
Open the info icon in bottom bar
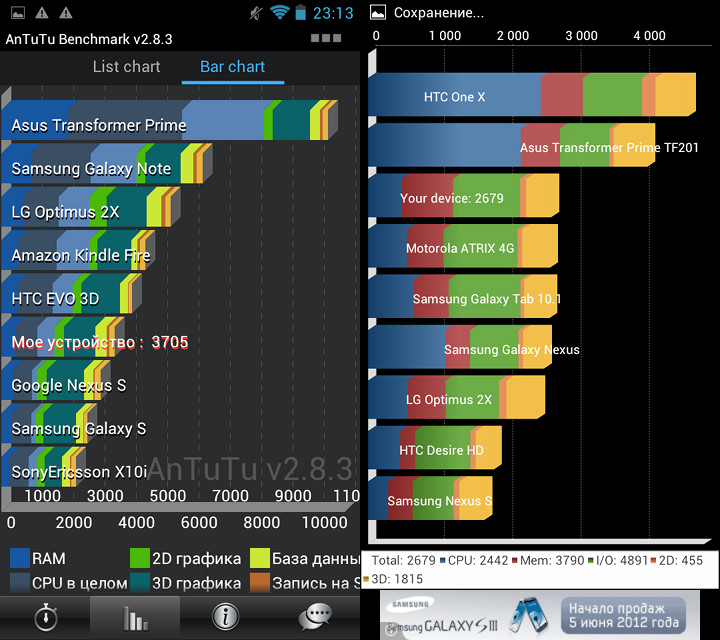point(225,617)
